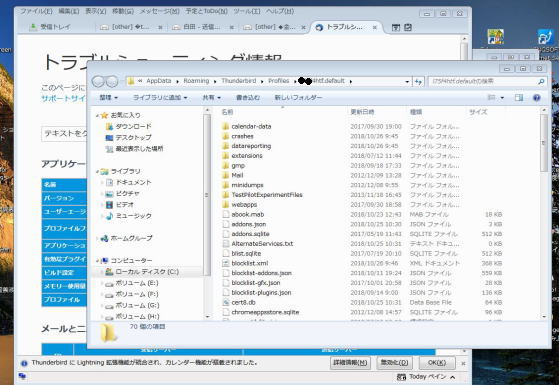
Task: Select the extensions folder
Action: coord(247,156)
